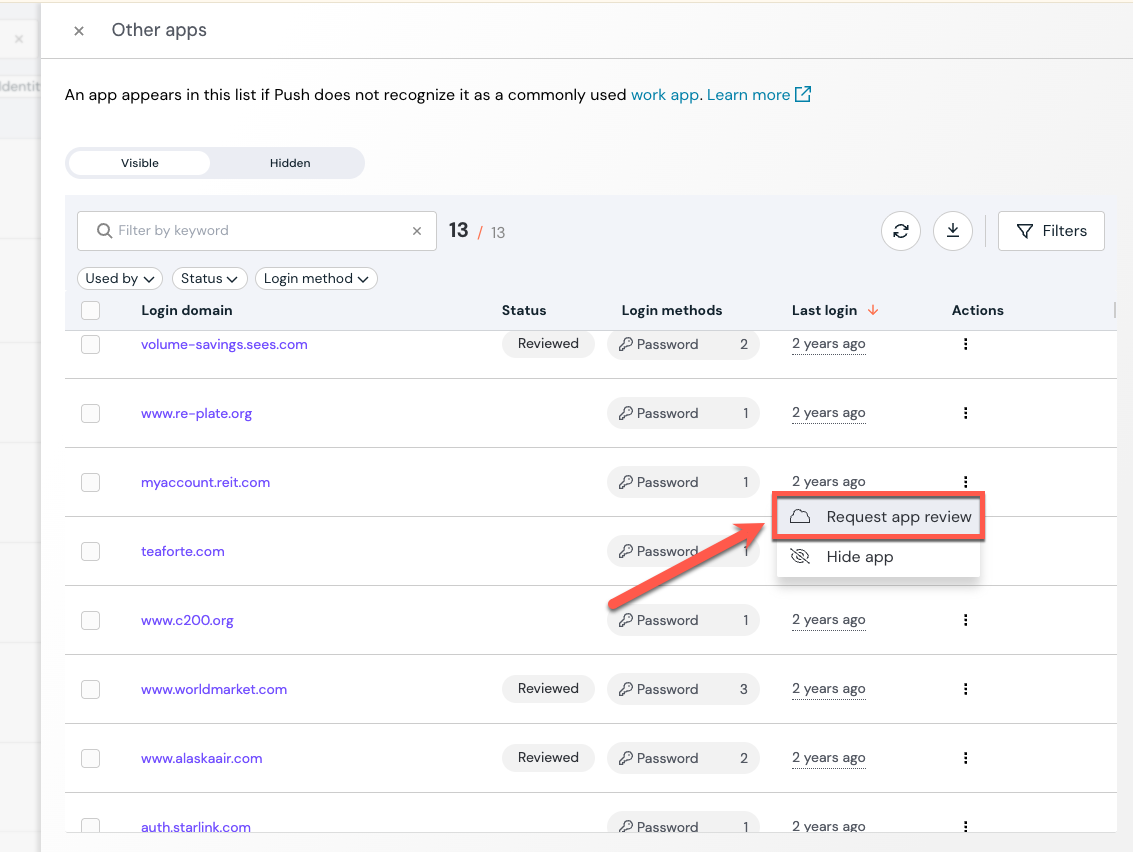Screen dimensions: 1133x852
Task: Switch to the Visible tab
Action: 139,163
